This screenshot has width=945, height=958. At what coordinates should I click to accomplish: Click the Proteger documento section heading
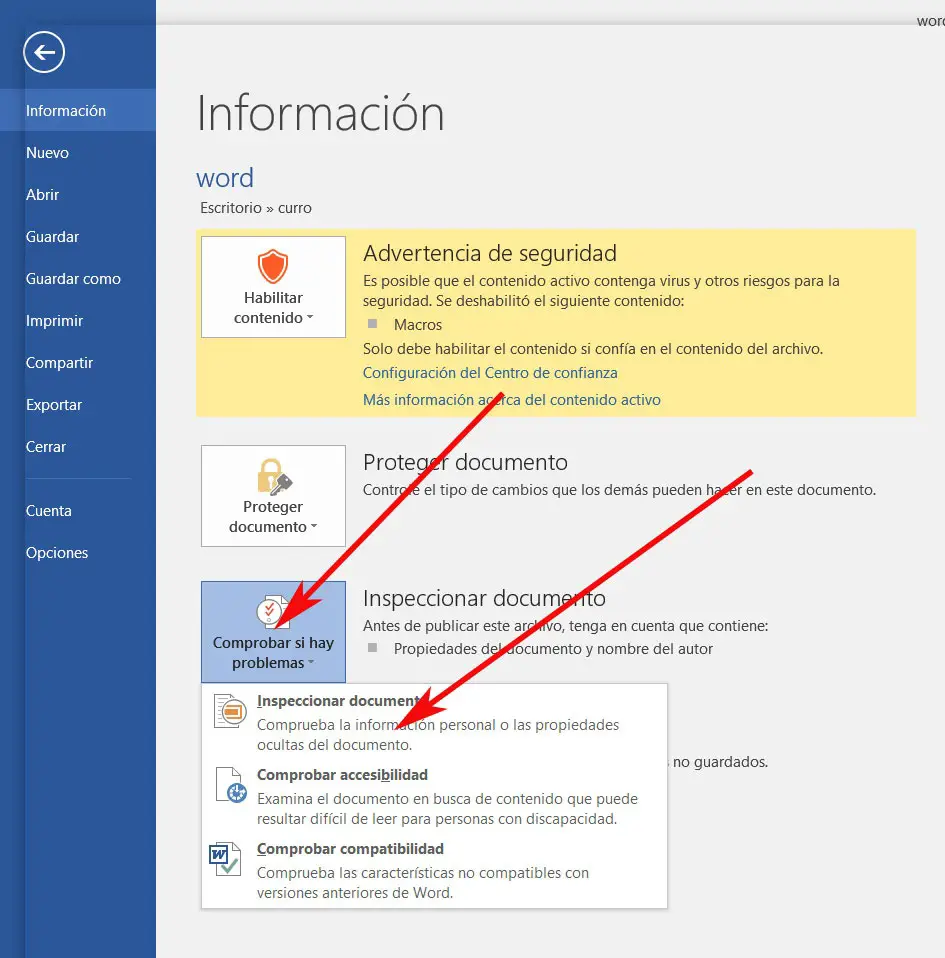pyautogui.click(x=465, y=462)
